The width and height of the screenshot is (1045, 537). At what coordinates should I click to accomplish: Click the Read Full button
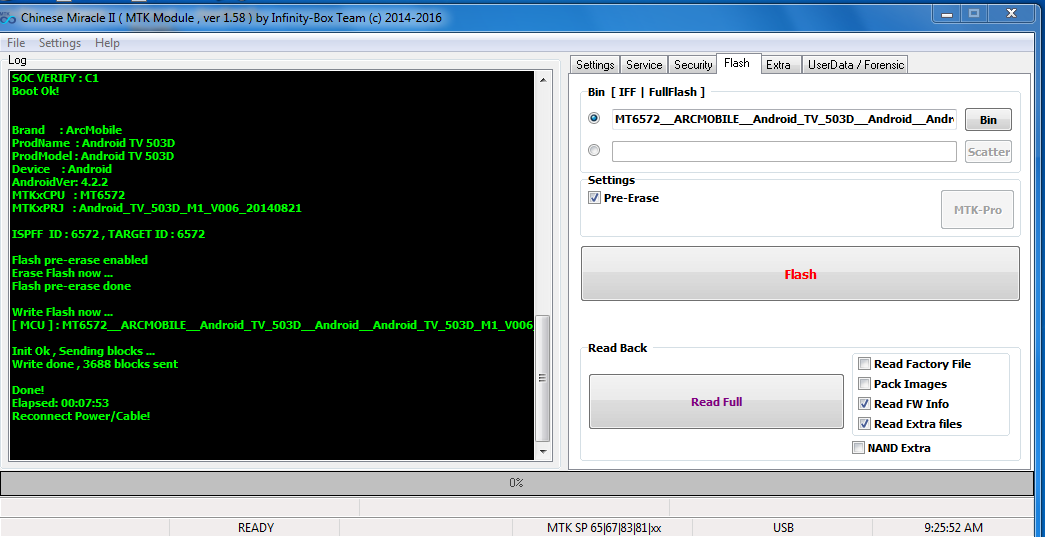tap(716, 402)
